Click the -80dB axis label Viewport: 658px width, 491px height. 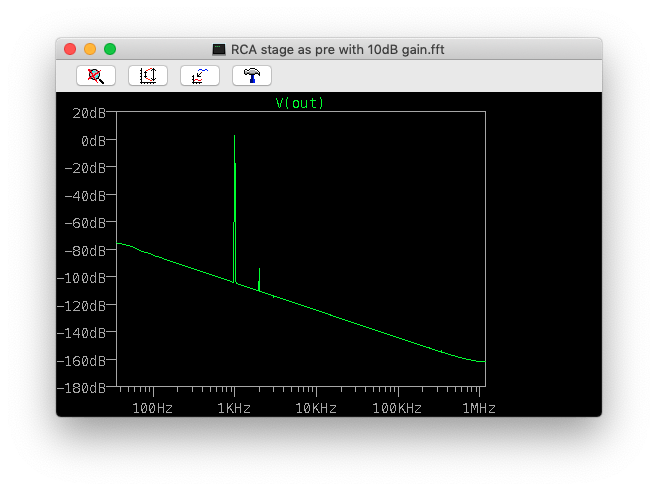point(85,251)
